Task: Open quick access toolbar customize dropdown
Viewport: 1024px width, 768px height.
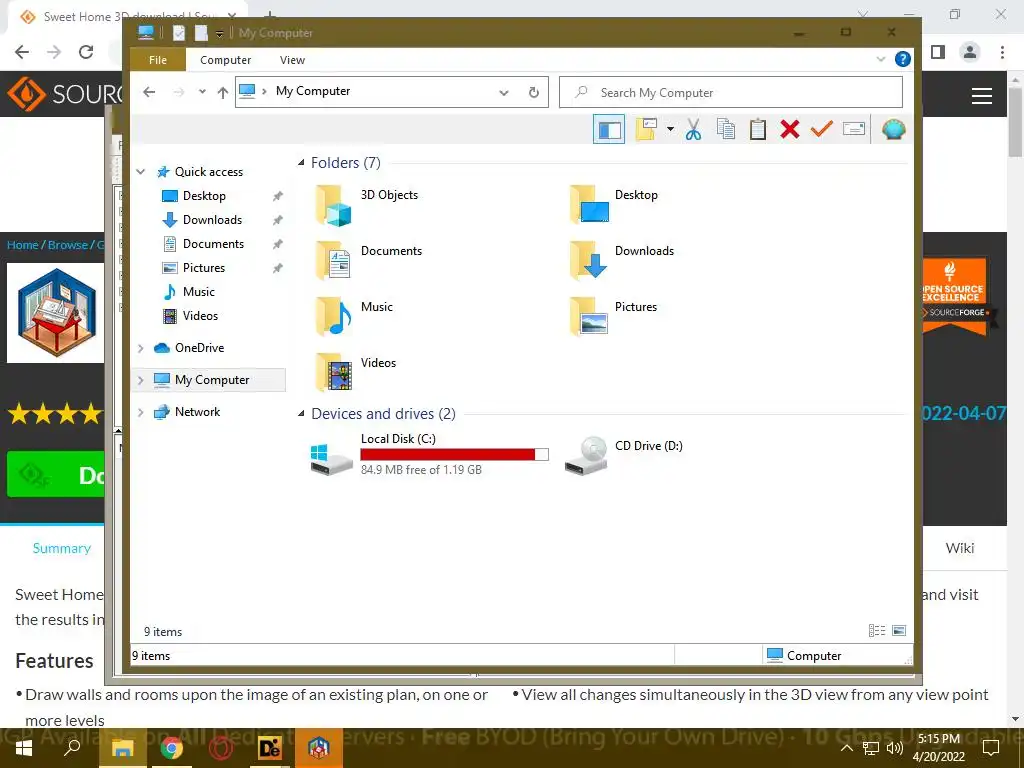Action: click(x=219, y=33)
